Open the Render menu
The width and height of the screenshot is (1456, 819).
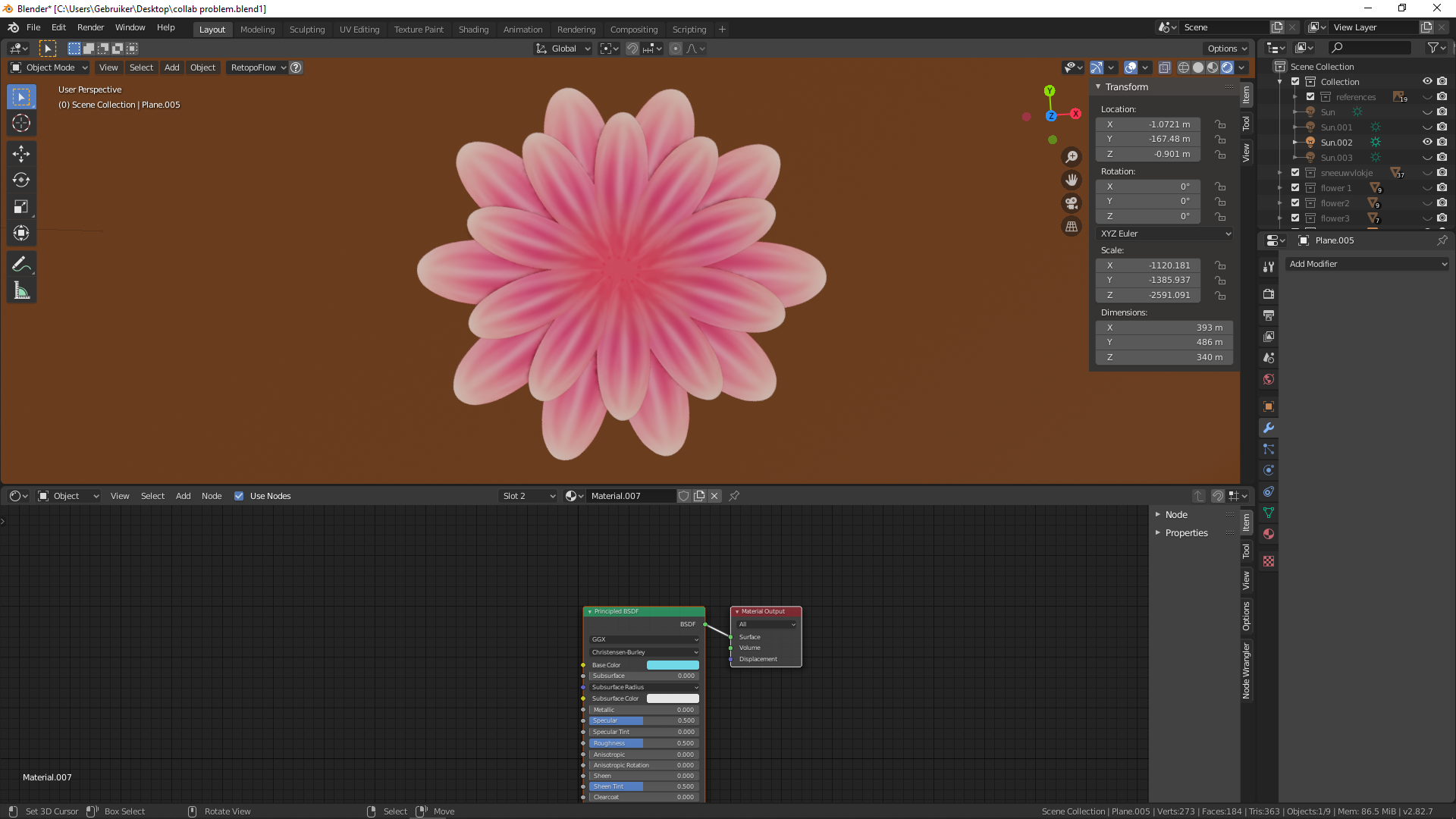pyautogui.click(x=90, y=27)
